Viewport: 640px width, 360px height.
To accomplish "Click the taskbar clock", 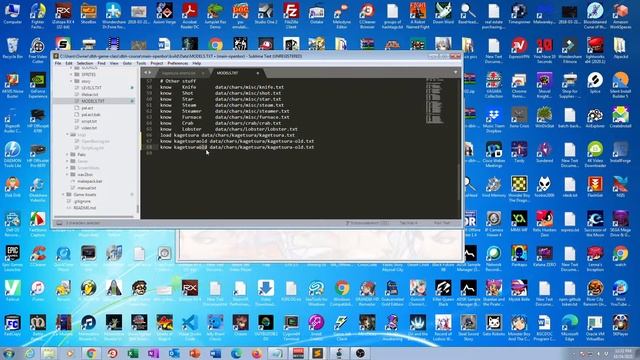I will pyautogui.click(x=623, y=353).
